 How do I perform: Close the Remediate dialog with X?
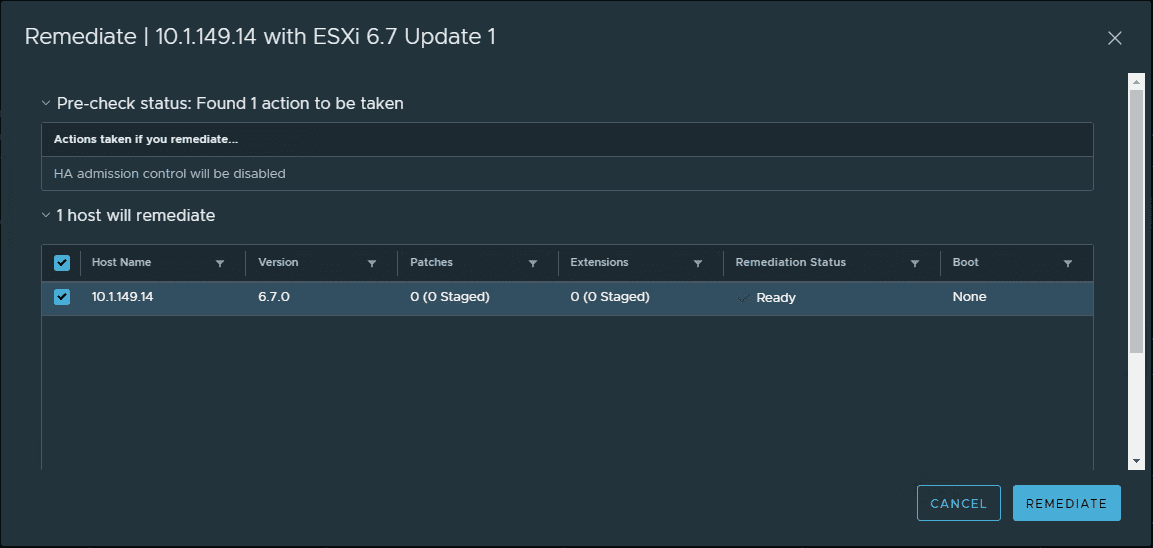pyautogui.click(x=1115, y=38)
